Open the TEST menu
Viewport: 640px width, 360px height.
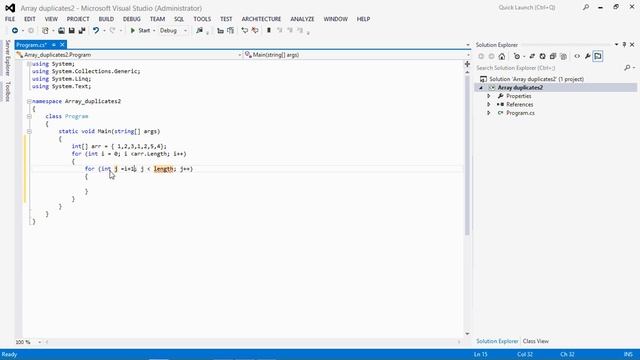pos(226,19)
